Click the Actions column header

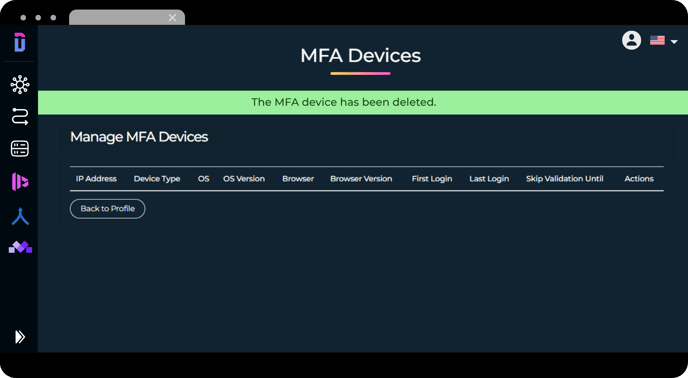pyautogui.click(x=639, y=179)
